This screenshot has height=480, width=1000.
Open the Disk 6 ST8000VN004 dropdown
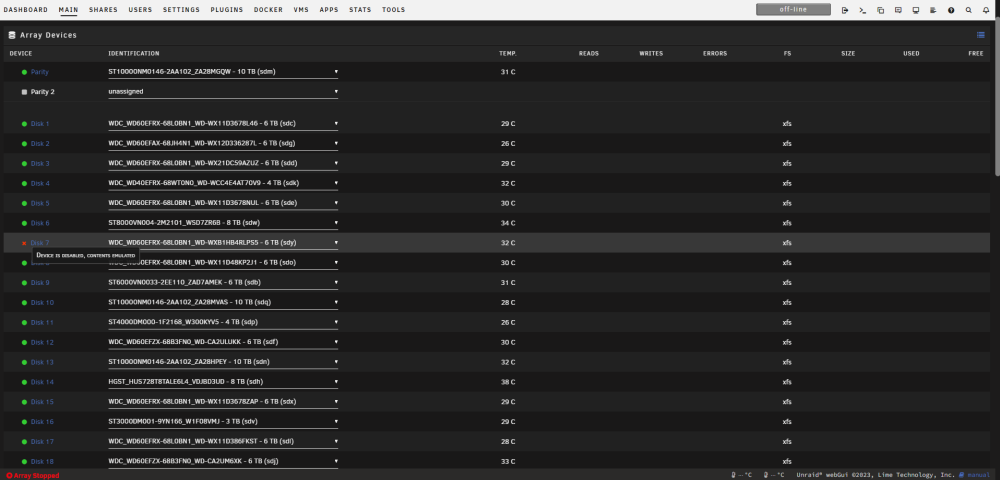click(223, 223)
